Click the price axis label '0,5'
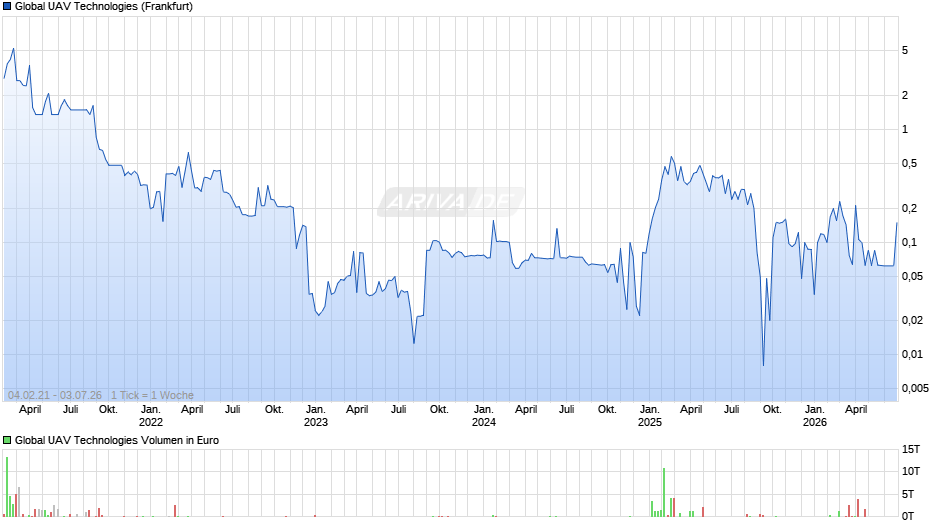 point(909,164)
